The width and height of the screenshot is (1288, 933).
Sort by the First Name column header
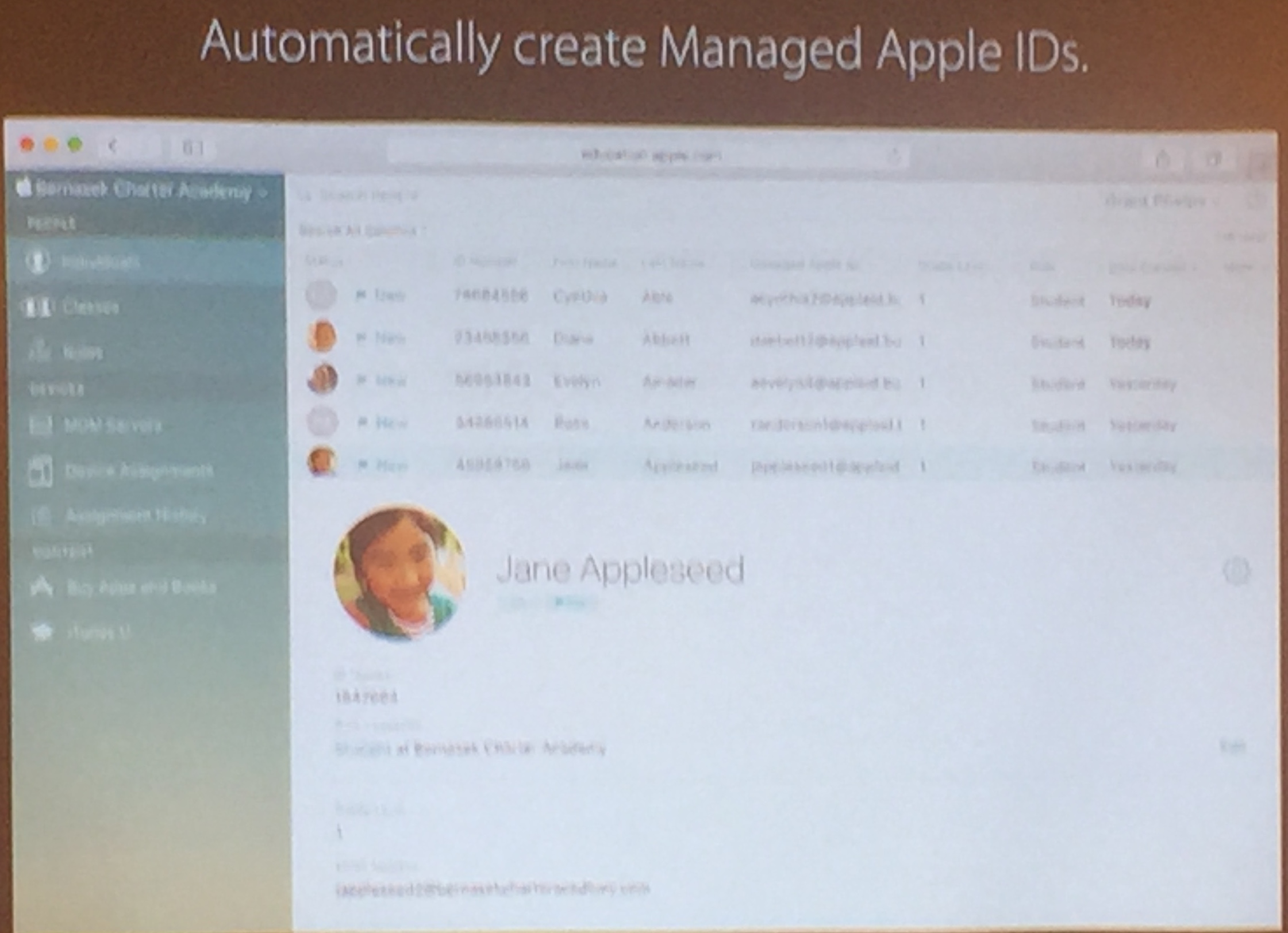584,263
